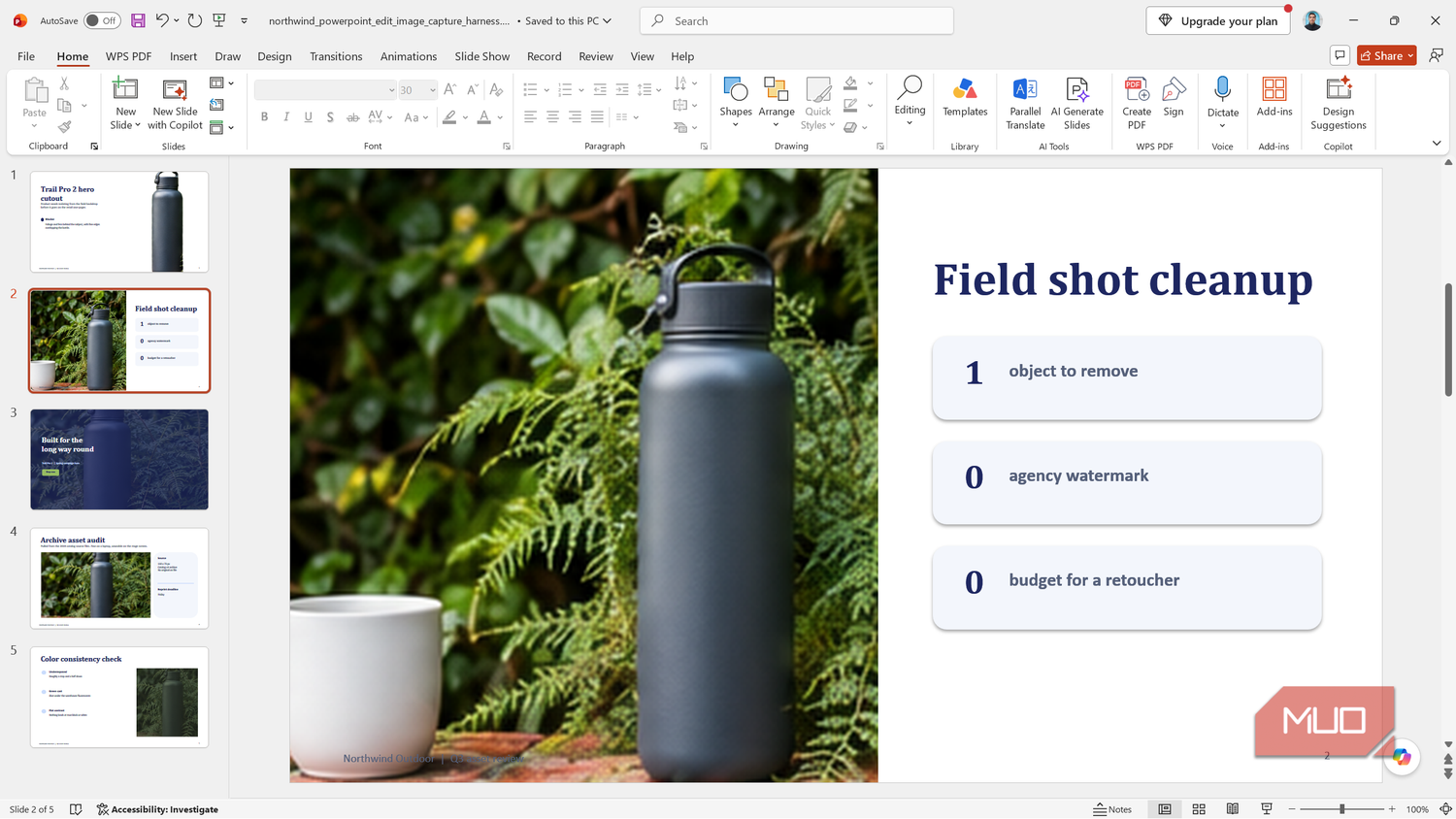The image size is (1456, 819).
Task: Launch Parallel Translate tool
Action: pos(1025,103)
